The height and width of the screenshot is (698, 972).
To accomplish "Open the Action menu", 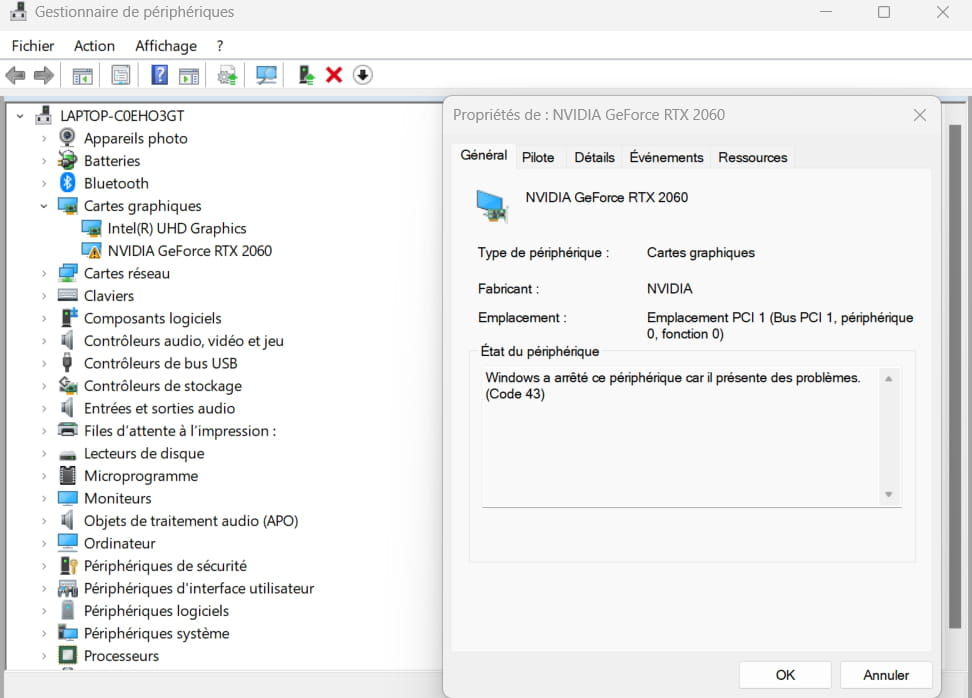I will coord(94,46).
